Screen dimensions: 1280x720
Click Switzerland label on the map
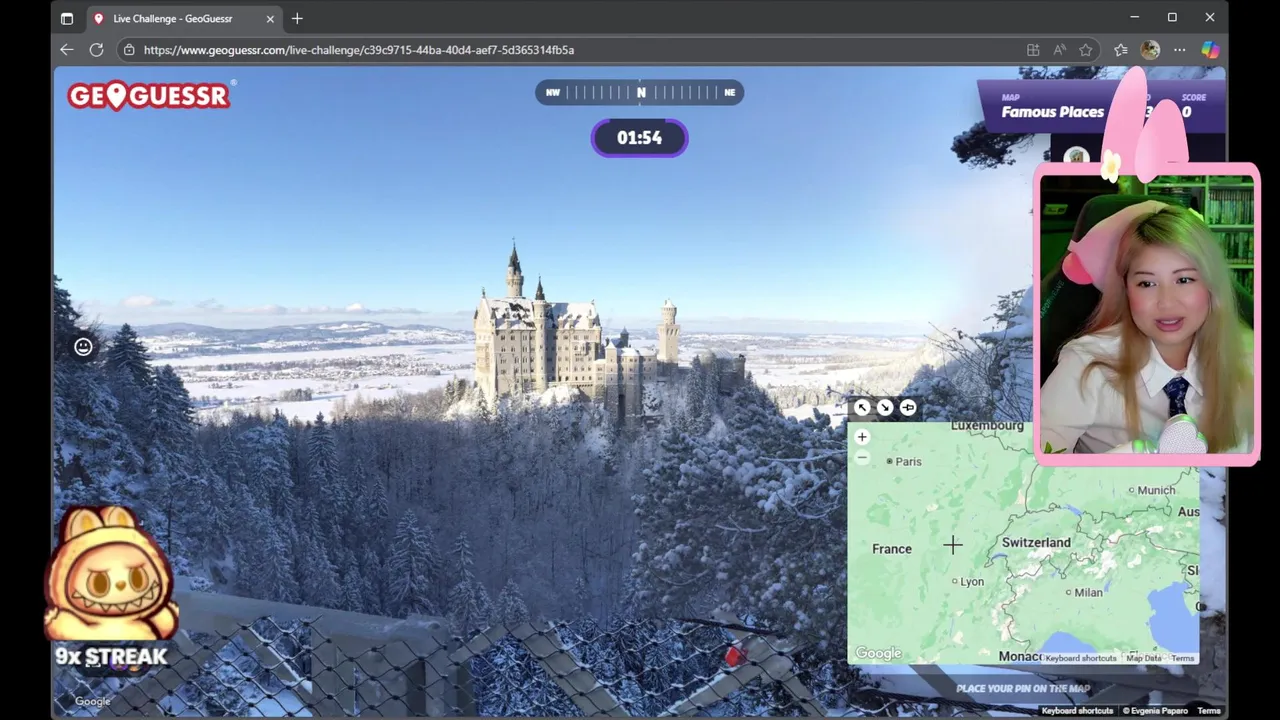[x=1036, y=542]
